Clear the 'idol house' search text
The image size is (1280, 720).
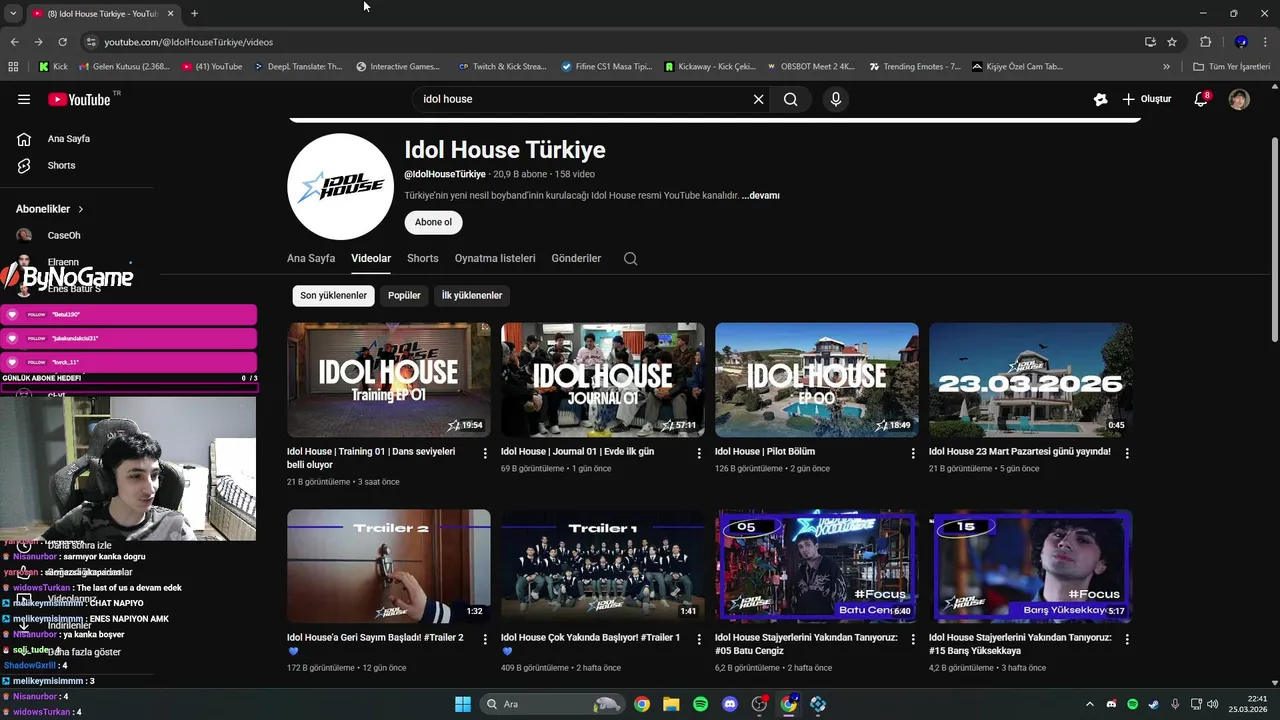[758, 99]
